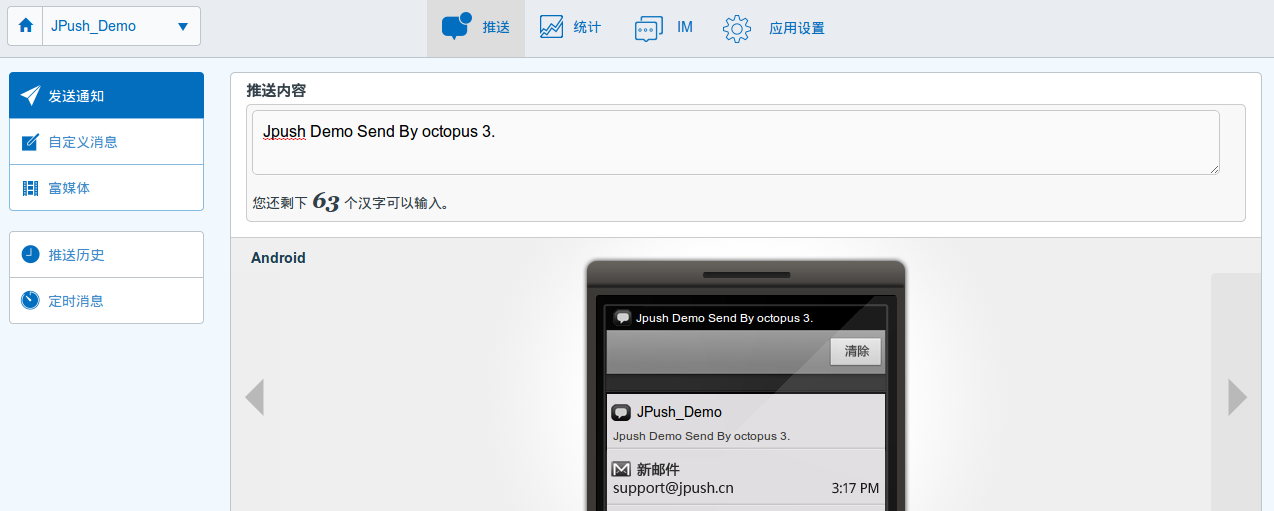Open the 统计 tab
The height and width of the screenshot is (511, 1274).
click(570, 28)
